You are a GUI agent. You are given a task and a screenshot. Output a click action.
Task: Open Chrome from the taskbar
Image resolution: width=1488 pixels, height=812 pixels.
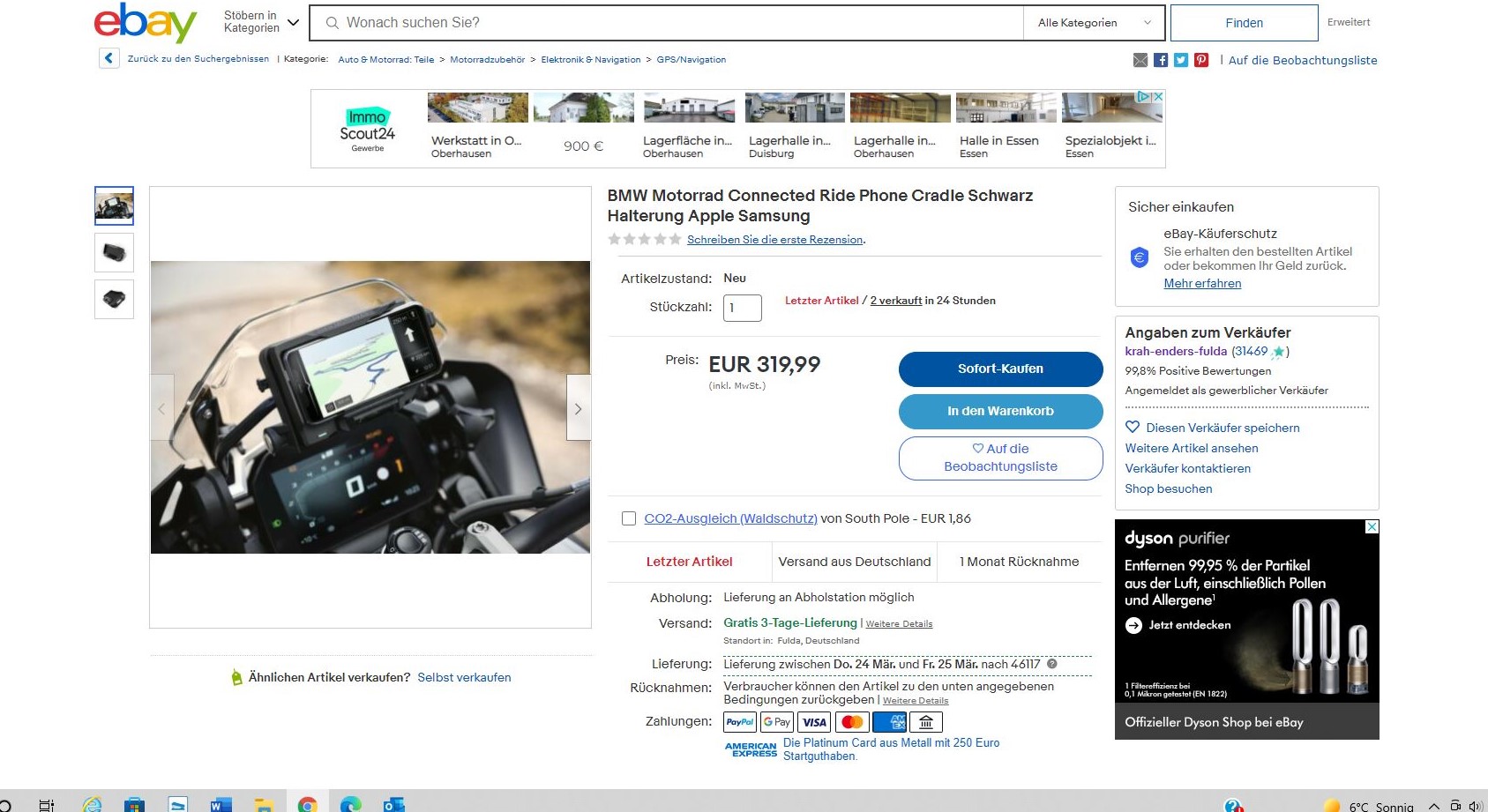coord(307,803)
